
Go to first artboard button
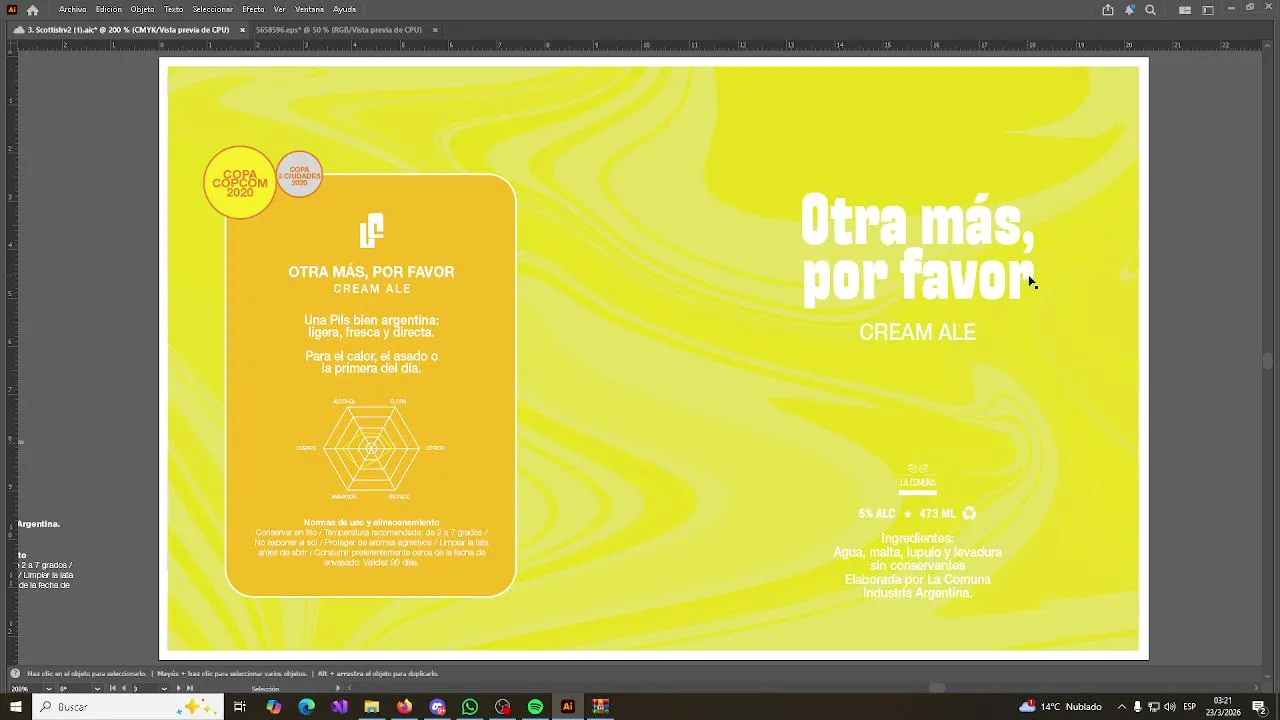coord(112,688)
